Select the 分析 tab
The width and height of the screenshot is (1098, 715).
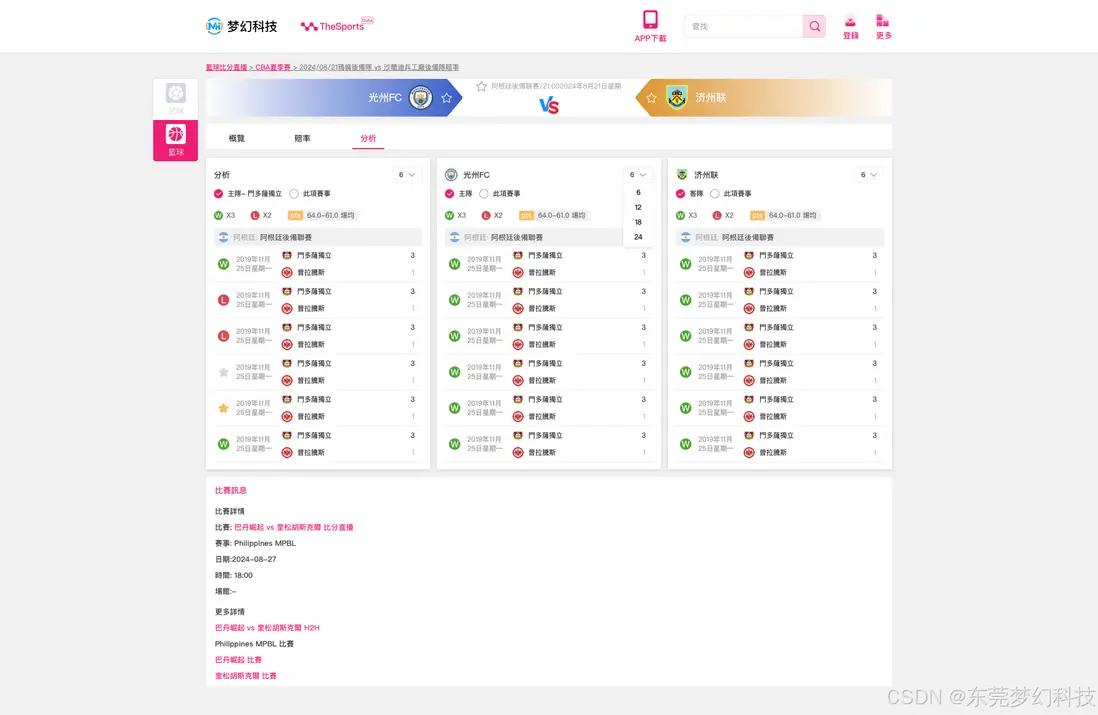(x=368, y=138)
